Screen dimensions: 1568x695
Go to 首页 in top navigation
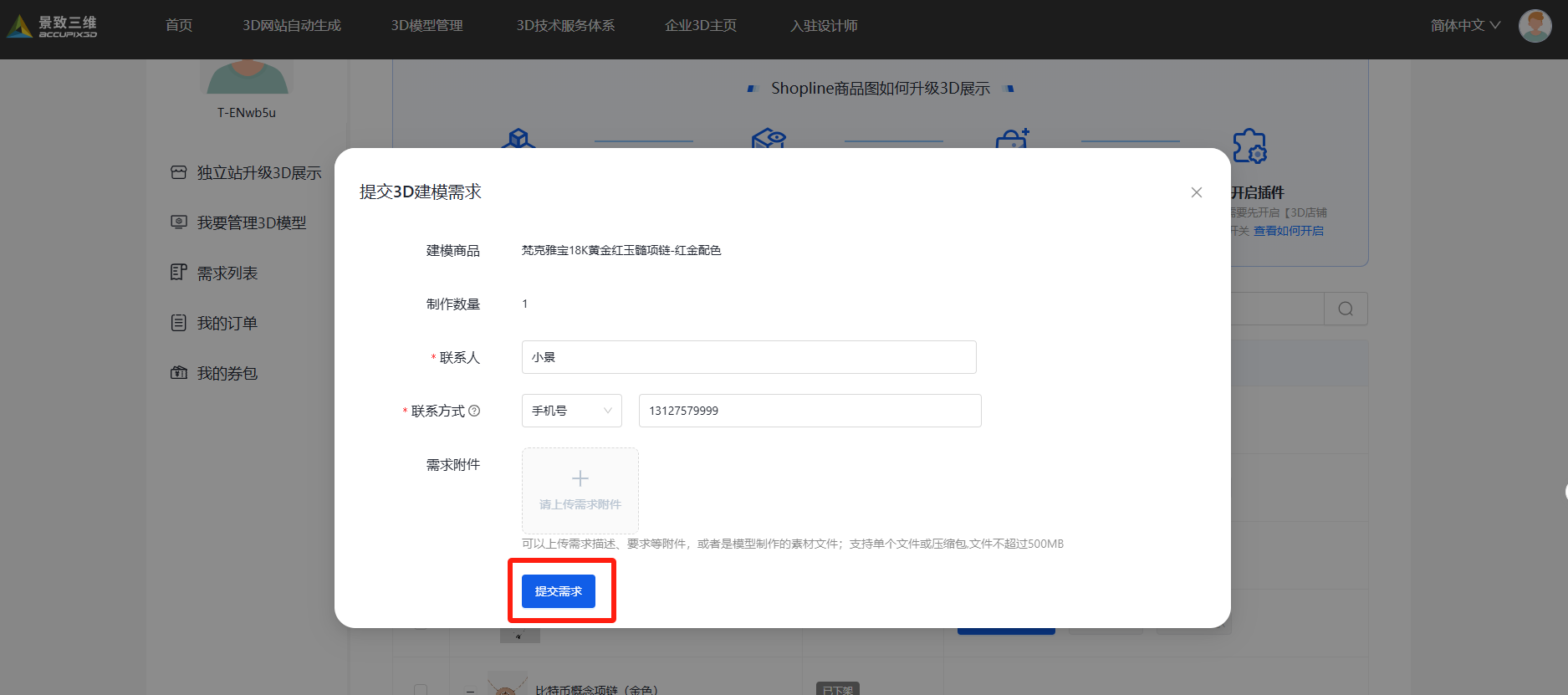click(x=179, y=26)
